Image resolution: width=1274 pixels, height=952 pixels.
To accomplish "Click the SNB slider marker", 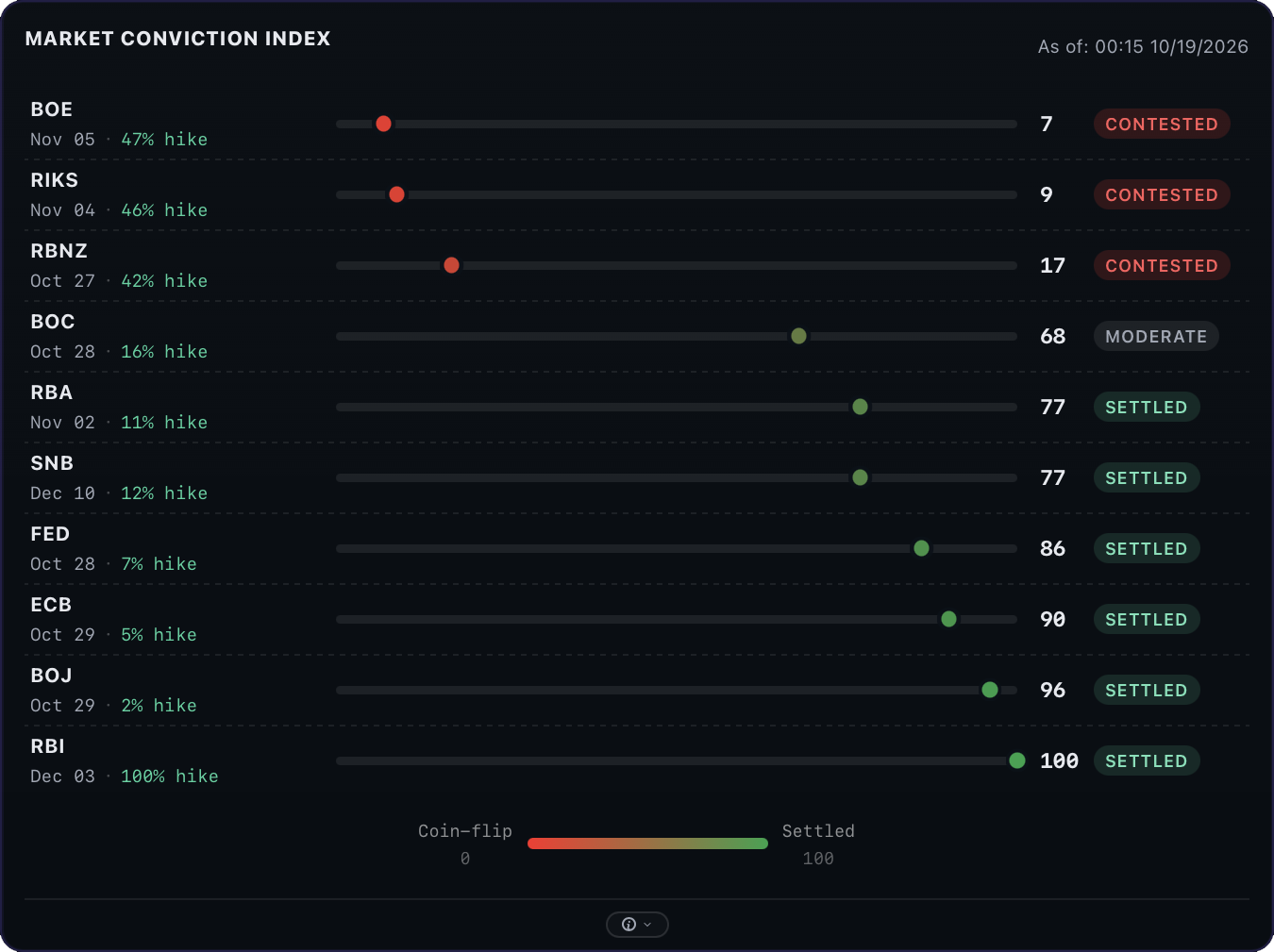I will pyautogui.click(x=860, y=477).
